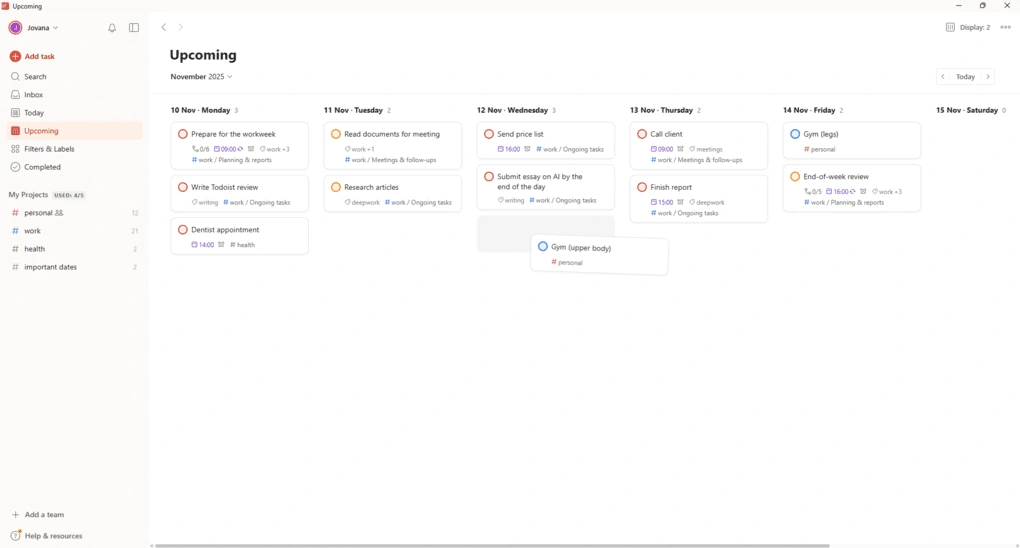Mark Send price list complete
The height and width of the screenshot is (548, 1020).
[489, 134]
